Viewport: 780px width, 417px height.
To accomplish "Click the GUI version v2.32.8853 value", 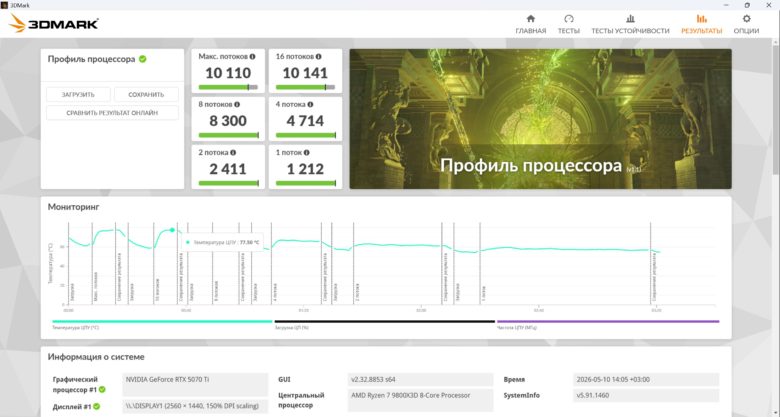I will (420, 379).
